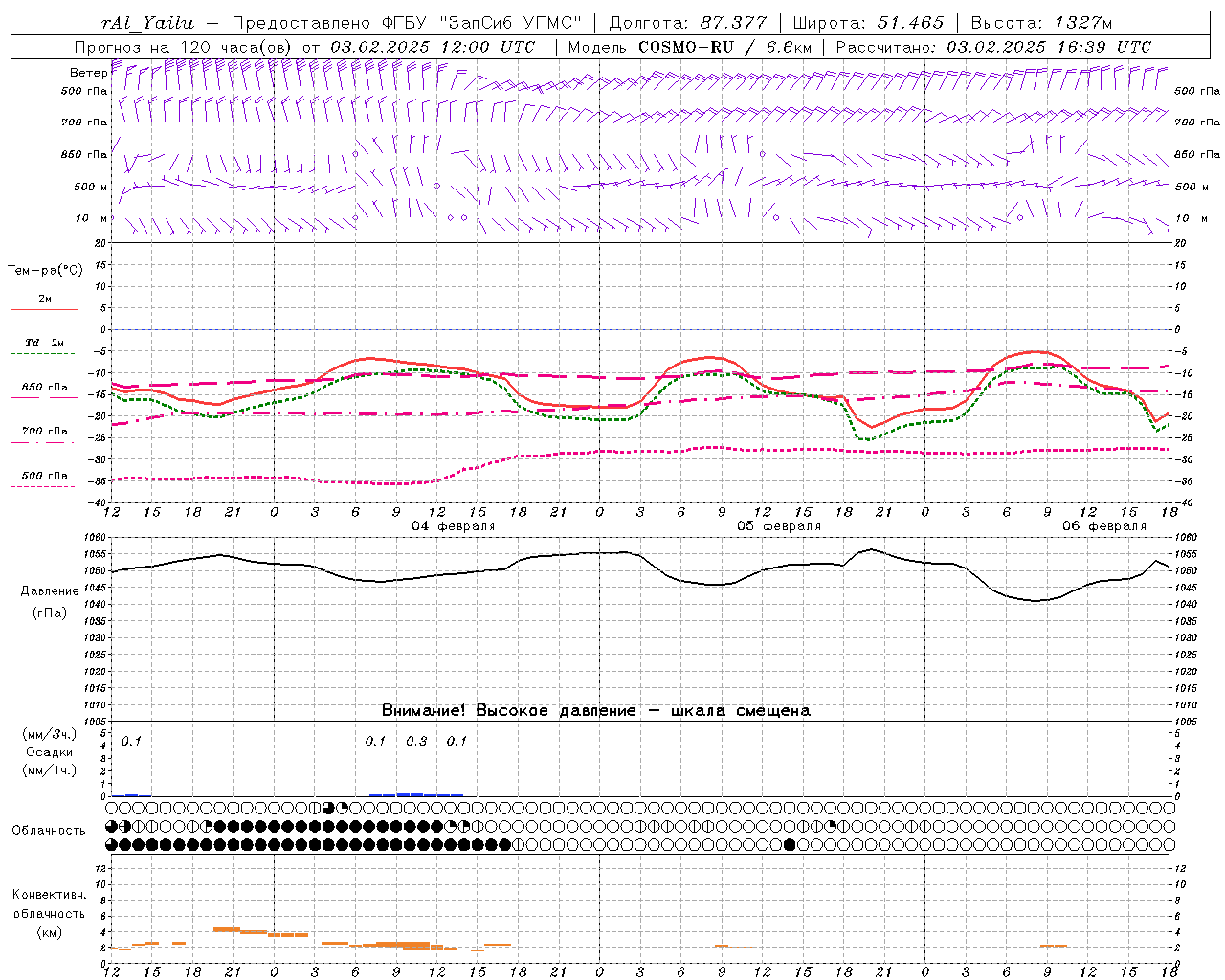Select the left 850 гПа wind level label

click(x=84, y=154)
